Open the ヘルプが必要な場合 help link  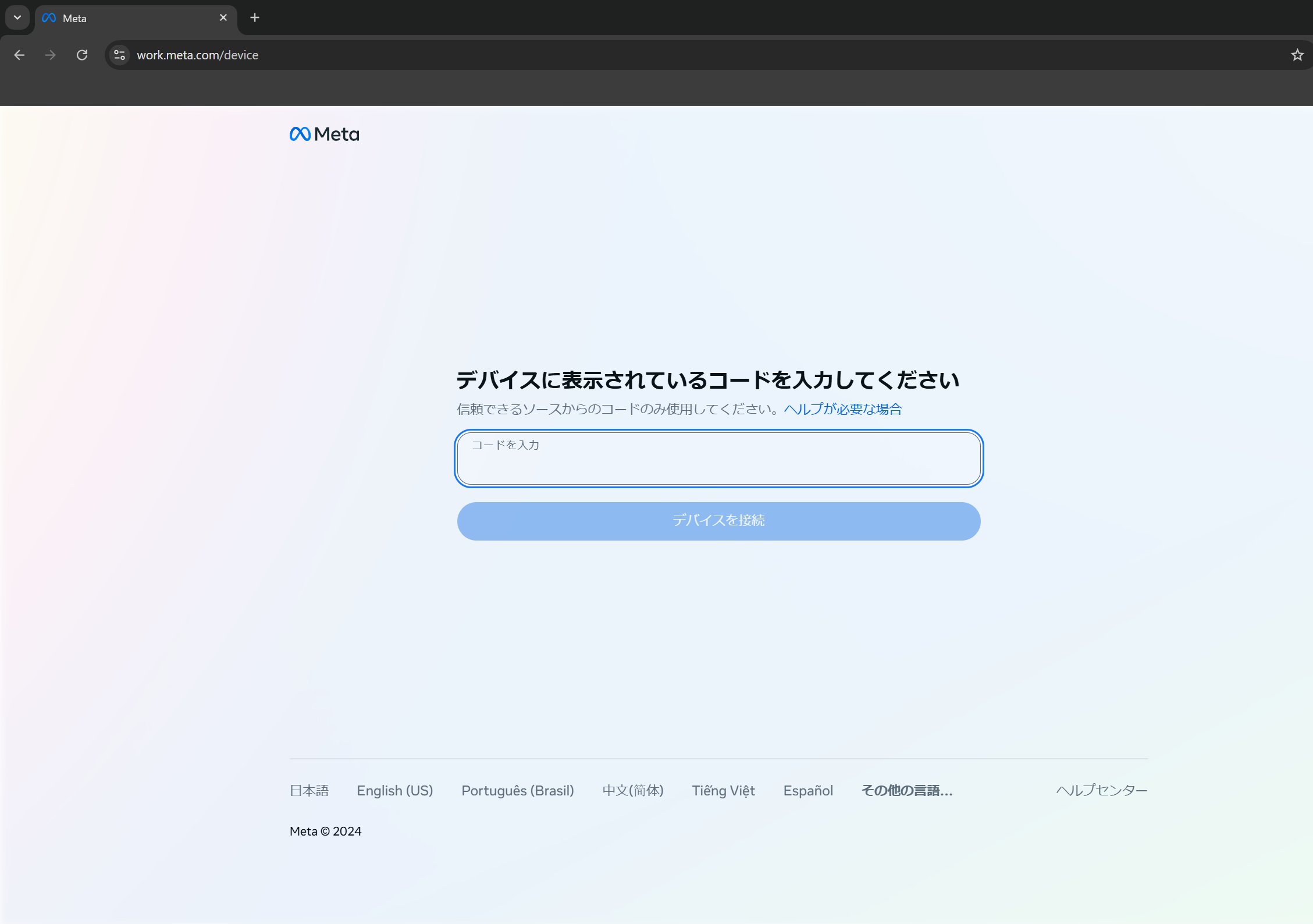click(842, 409)
